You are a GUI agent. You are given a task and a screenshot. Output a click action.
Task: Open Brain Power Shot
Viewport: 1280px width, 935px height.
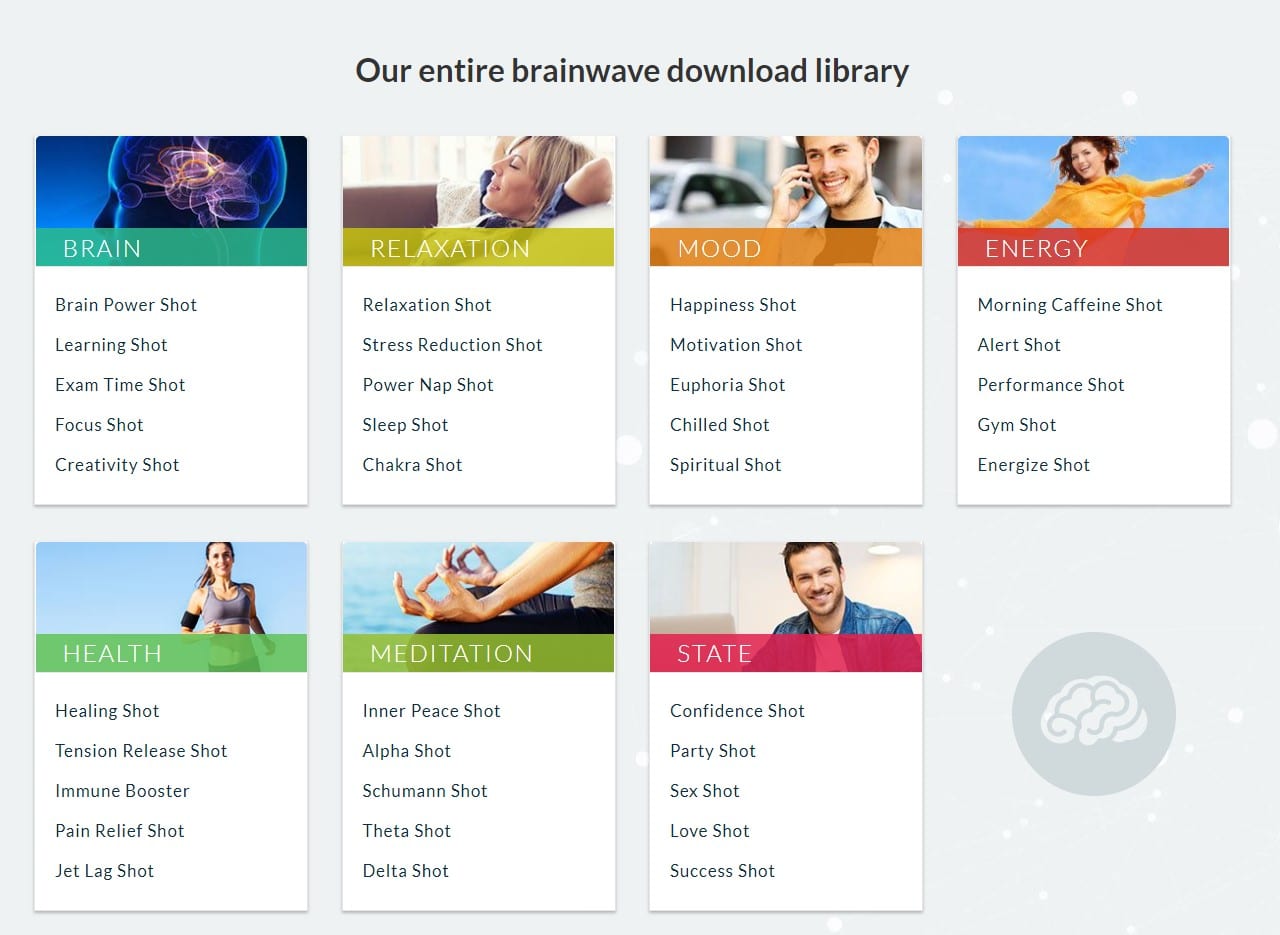(x=126, y=305)
